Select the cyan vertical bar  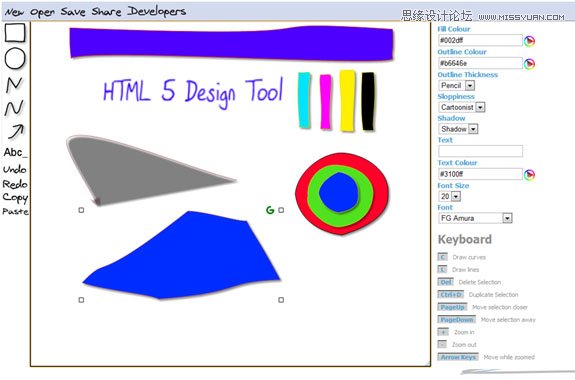click(304, 100)
